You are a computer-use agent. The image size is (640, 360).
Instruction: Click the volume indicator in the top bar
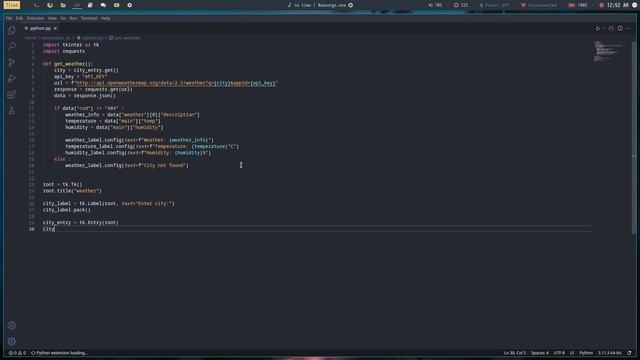click(x=435, y=5)
